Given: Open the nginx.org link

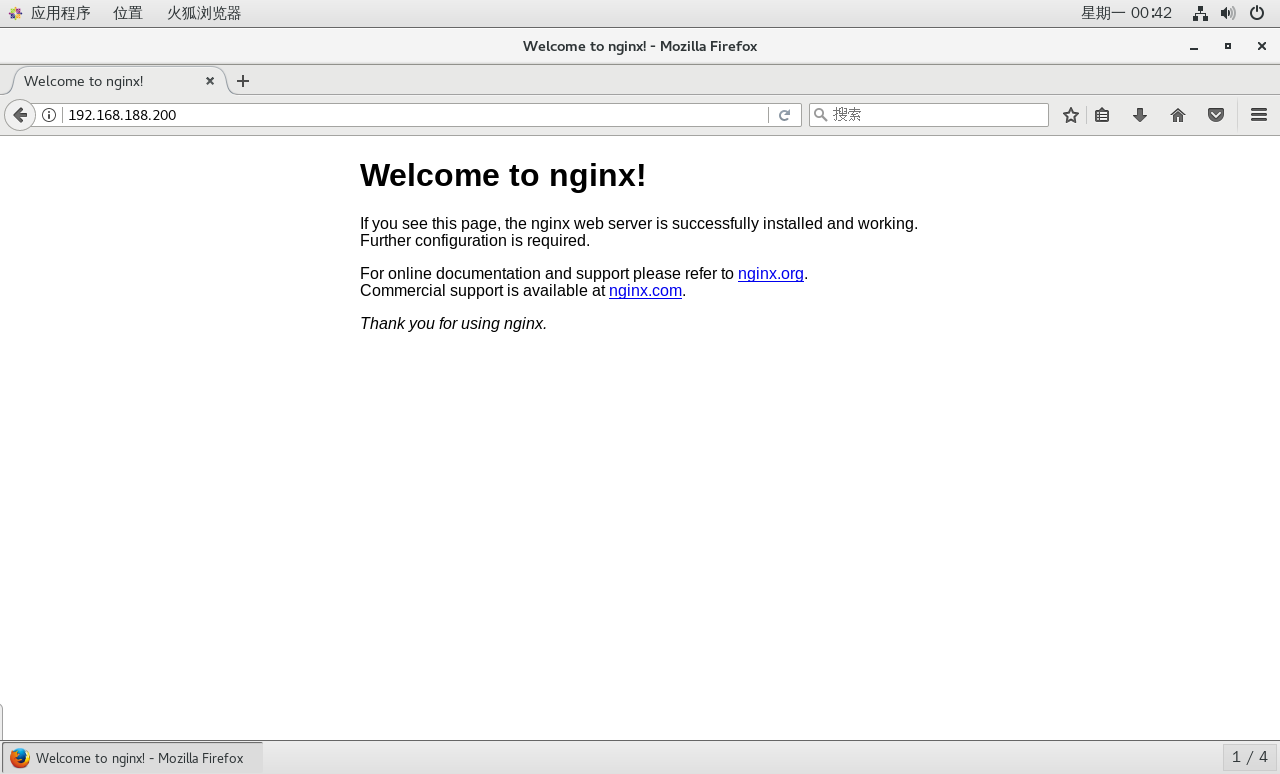Looking at the screenshot, I should pyautogui.click(x=771, y=274).
